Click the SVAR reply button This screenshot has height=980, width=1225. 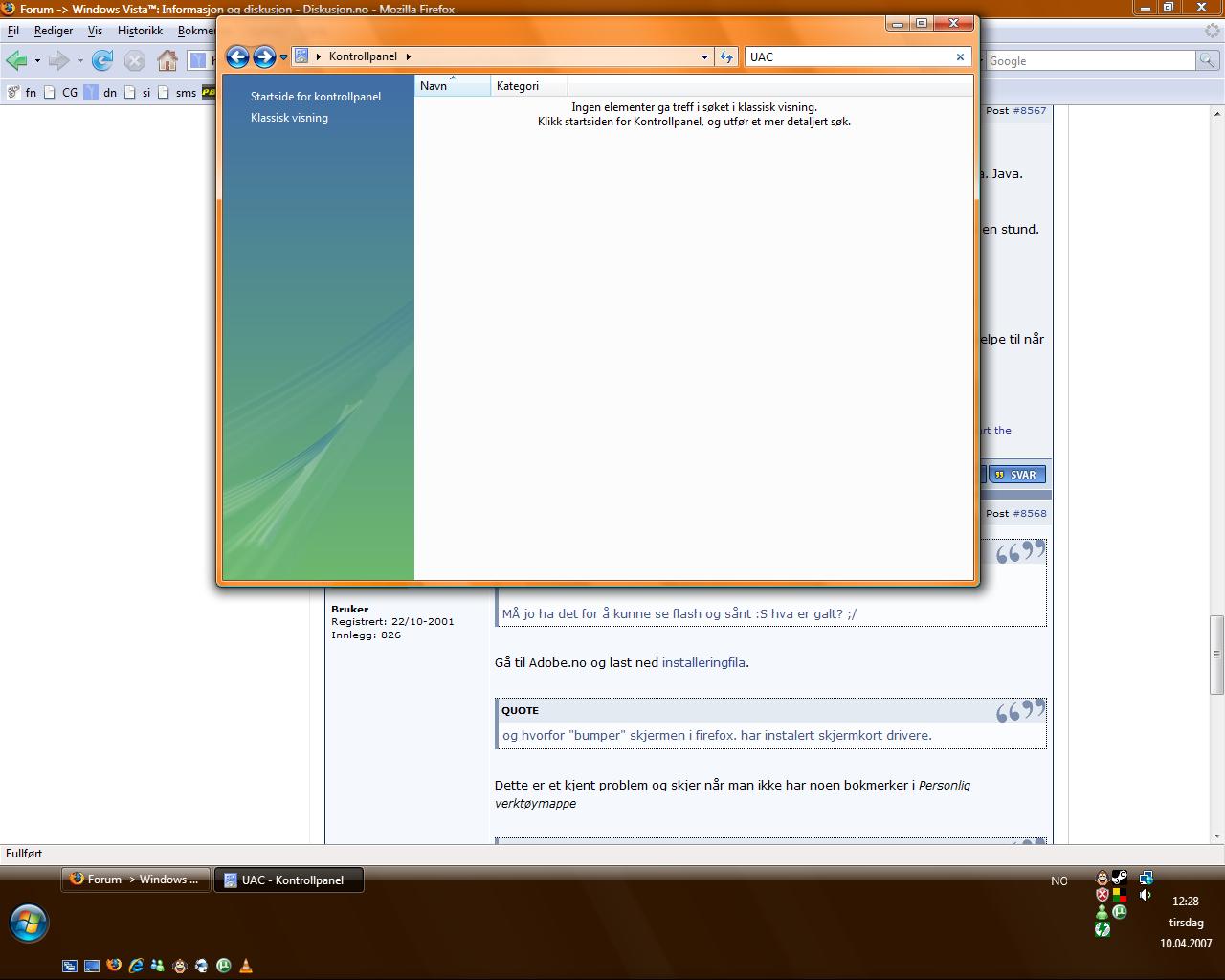1017,475
